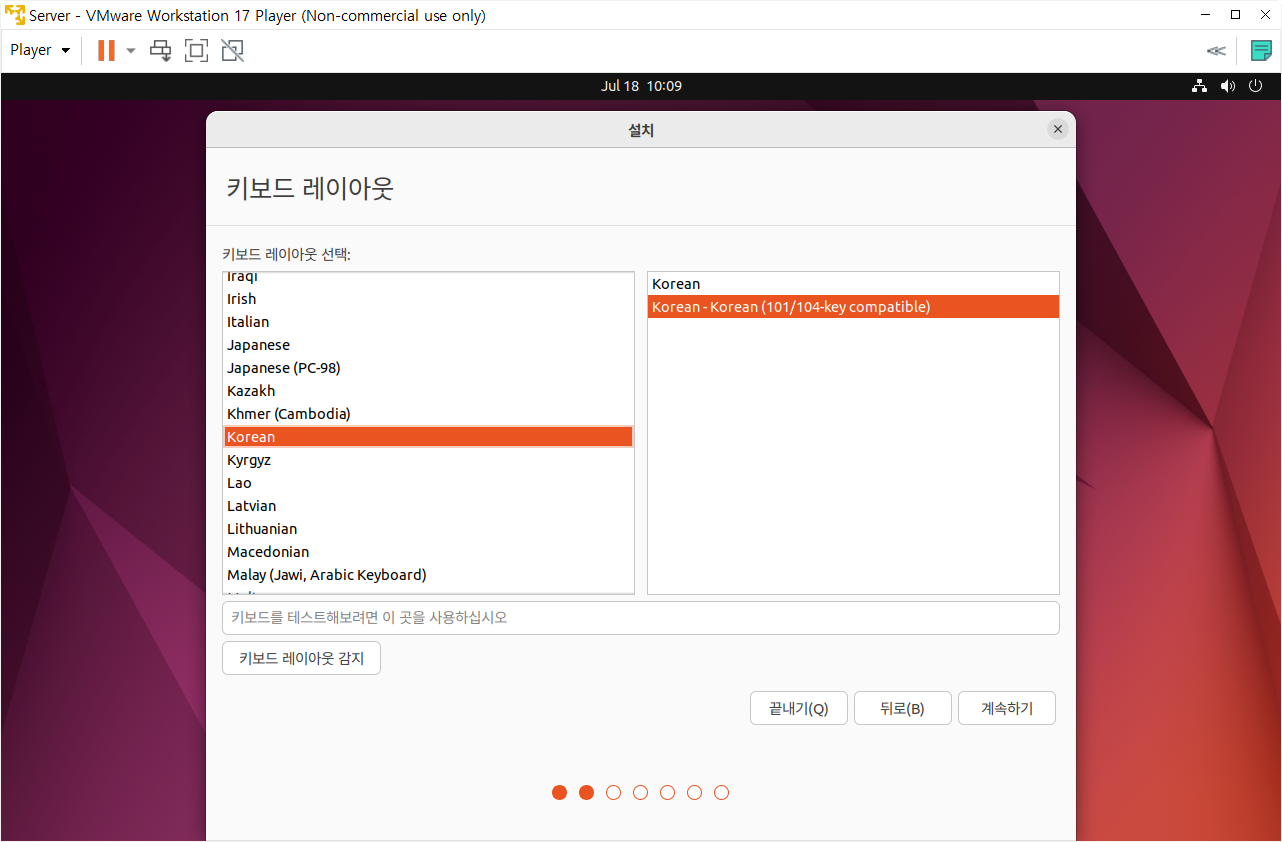Click 계속하기 to continue
1282x842 pixels.
pos(1007,708)
